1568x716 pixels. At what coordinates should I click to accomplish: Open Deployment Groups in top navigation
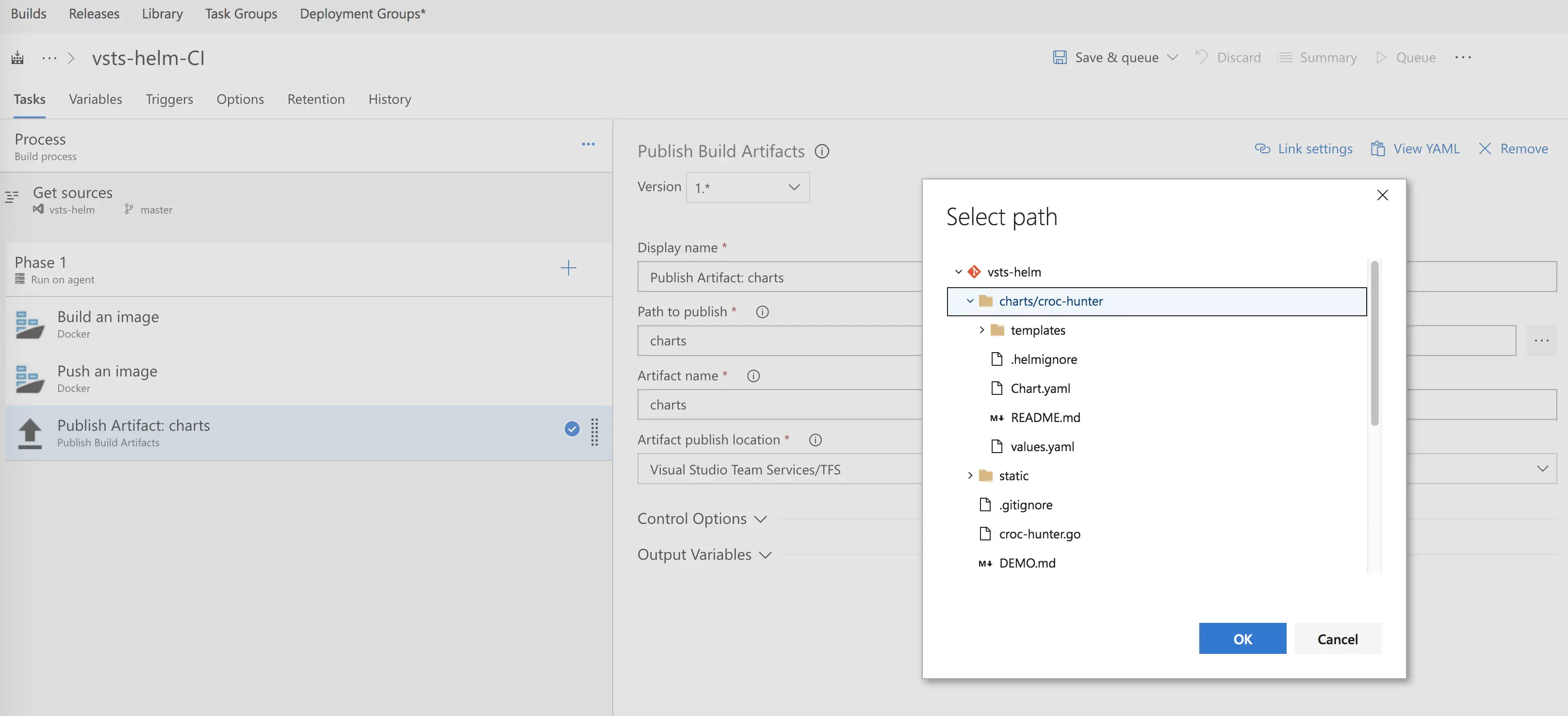pyautogui.click(x=362, y=14)
